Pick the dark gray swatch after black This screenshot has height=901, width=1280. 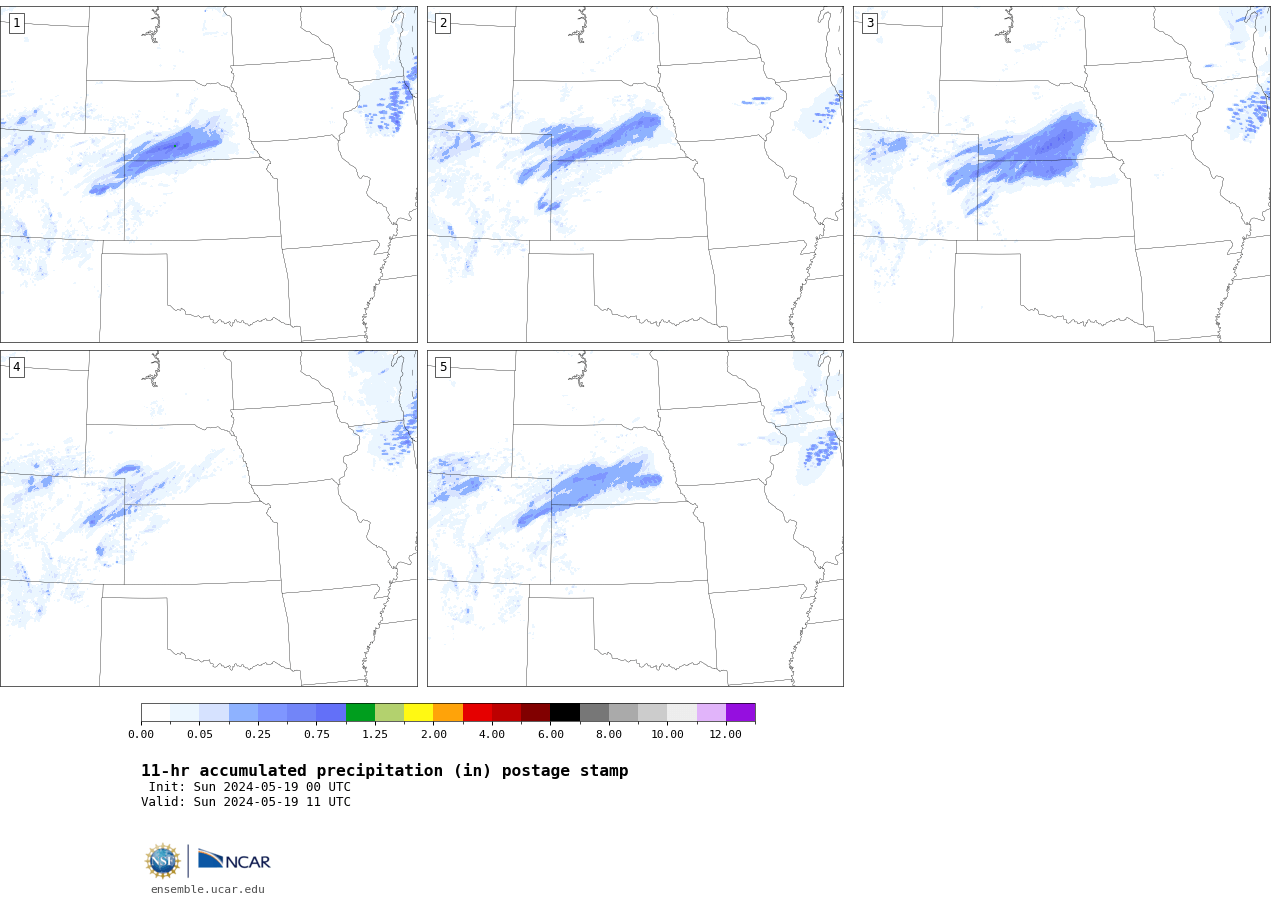[594, 712]
